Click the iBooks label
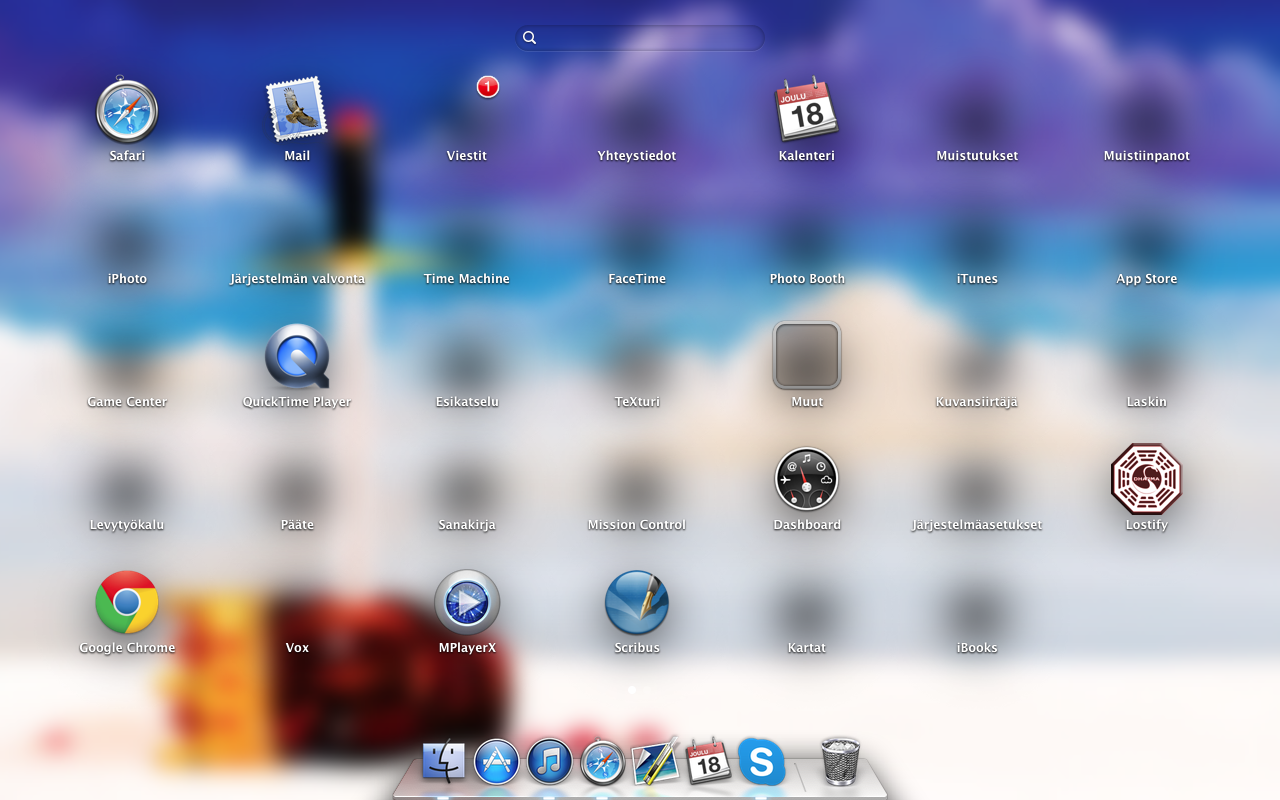The height and width of the screenshot is (800, 1280). (x=977, y=648)
